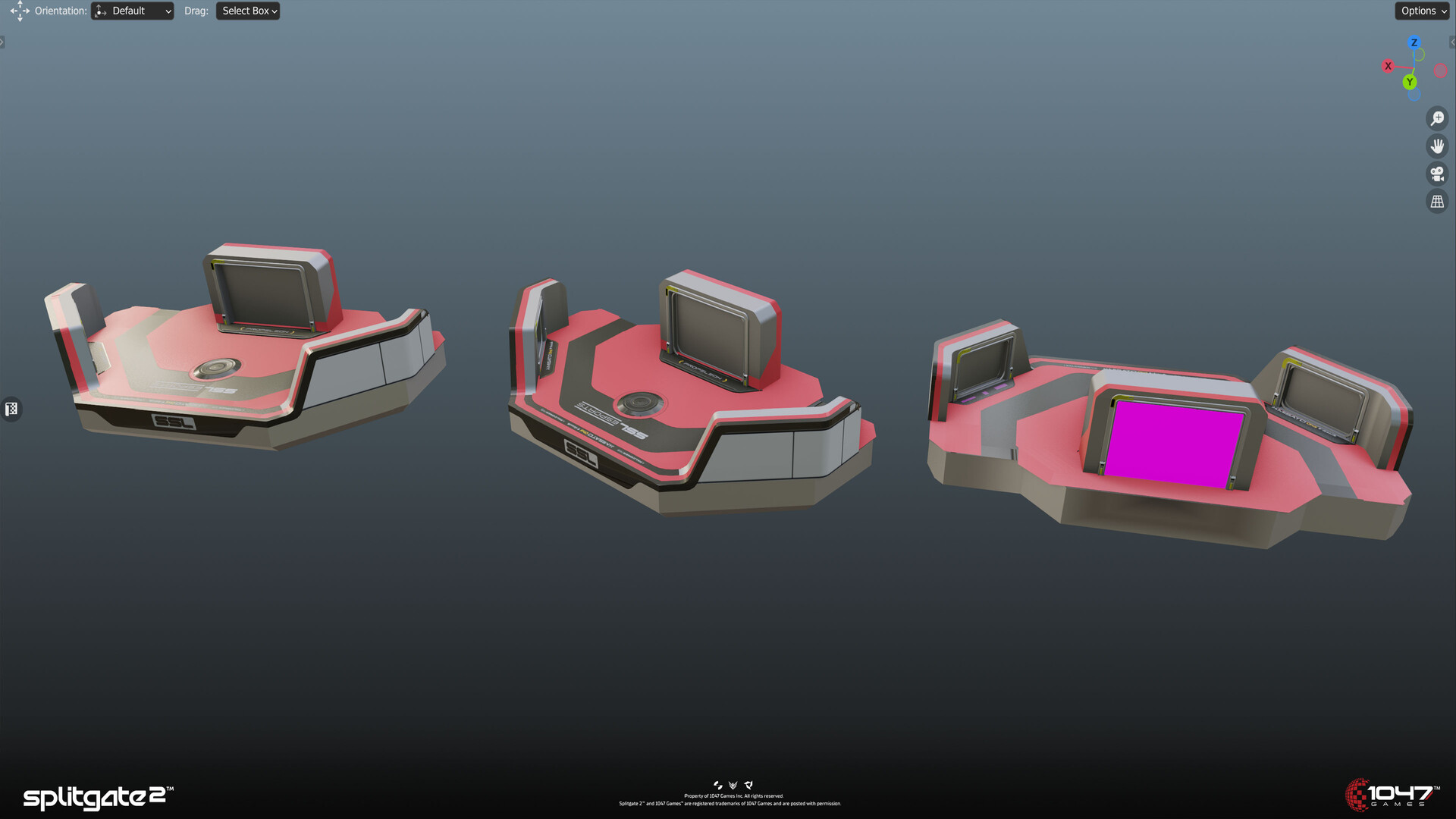1456x819 pixels.
Task: Toggle orthographic projection via the grid icon
Action: tap(1437, 201)
